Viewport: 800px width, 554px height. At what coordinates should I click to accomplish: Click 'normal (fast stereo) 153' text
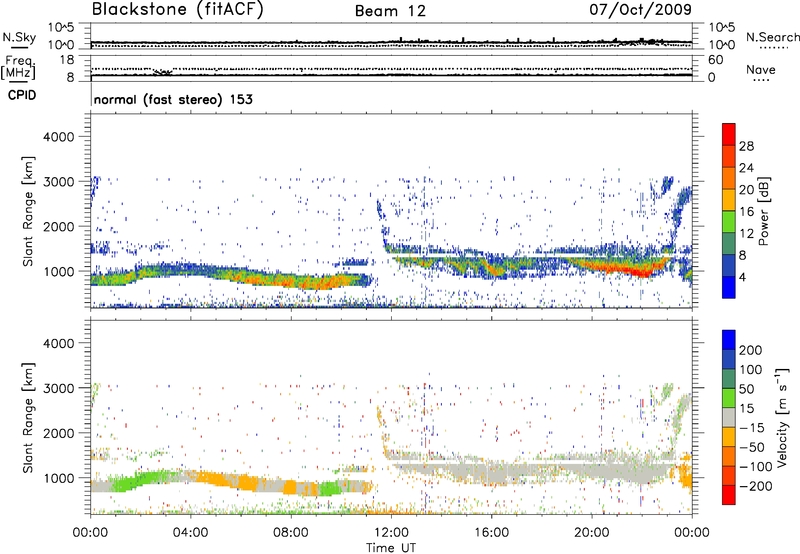click(x=173, y=100)
